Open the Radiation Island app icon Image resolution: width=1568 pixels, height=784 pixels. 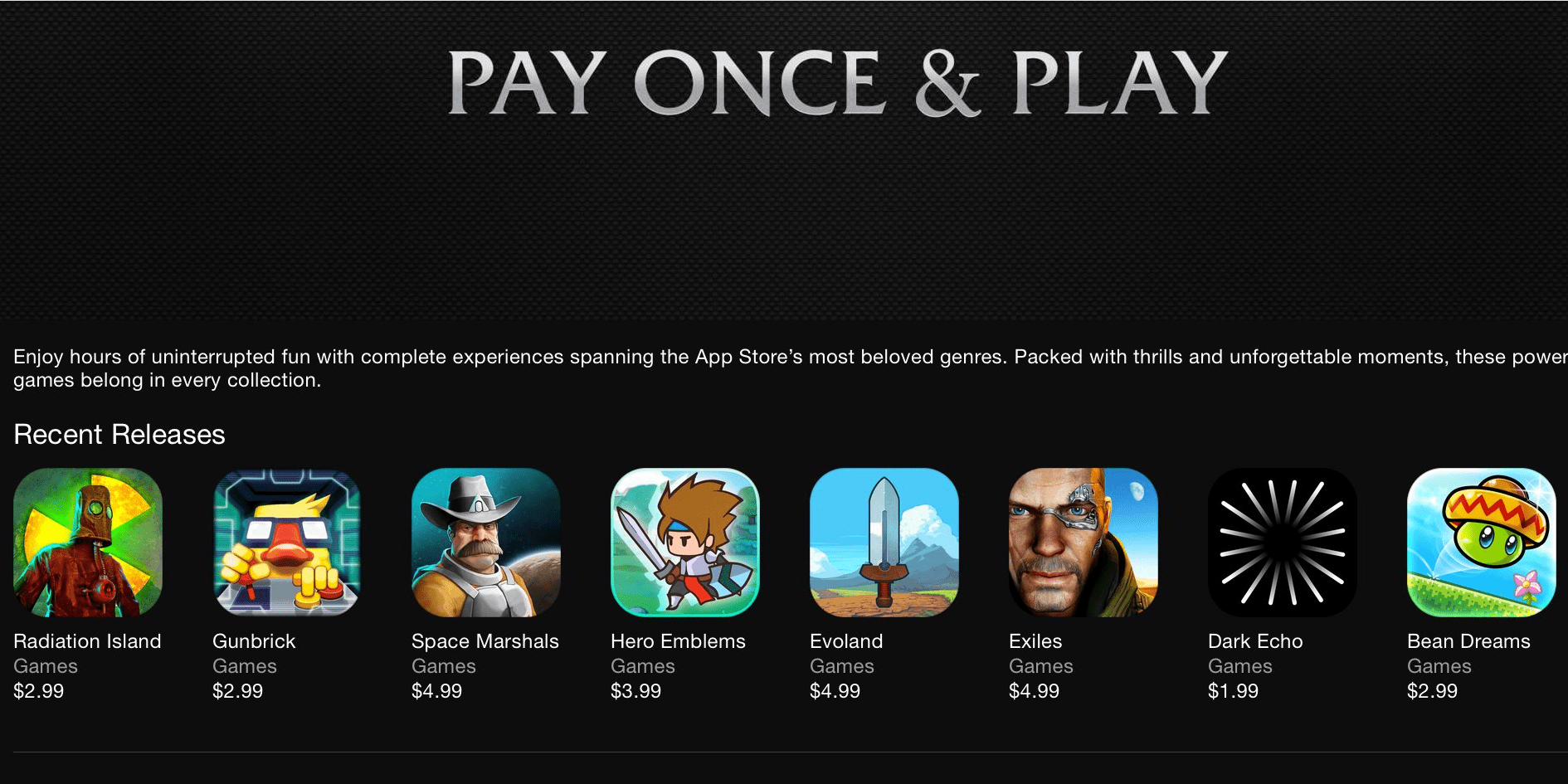88,543
